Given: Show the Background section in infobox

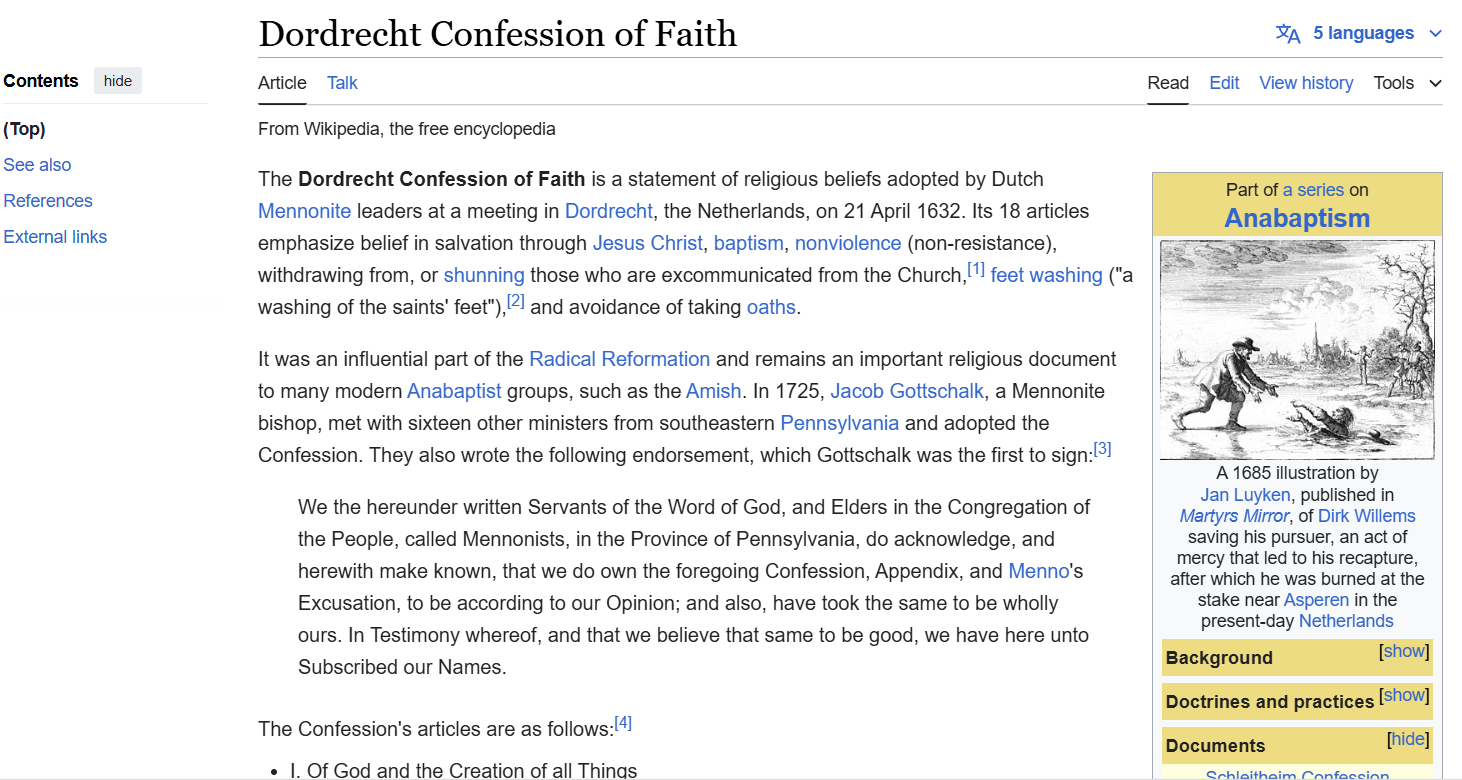Looking at the screenshot, I should 1404,651.
